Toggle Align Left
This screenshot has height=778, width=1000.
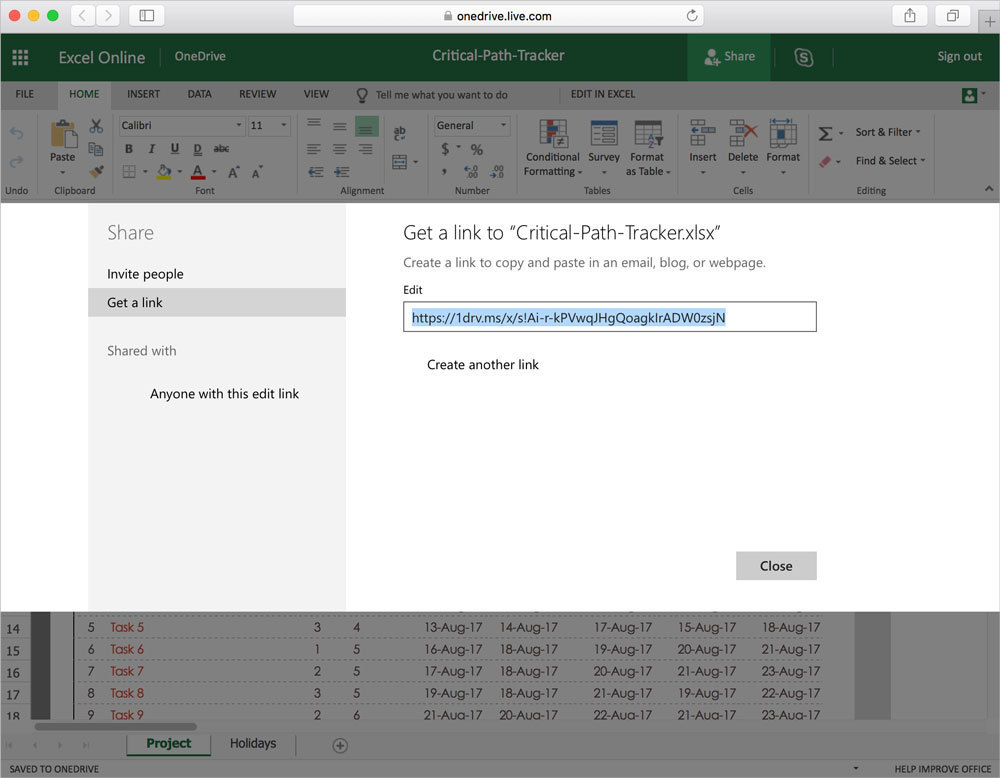314,149
